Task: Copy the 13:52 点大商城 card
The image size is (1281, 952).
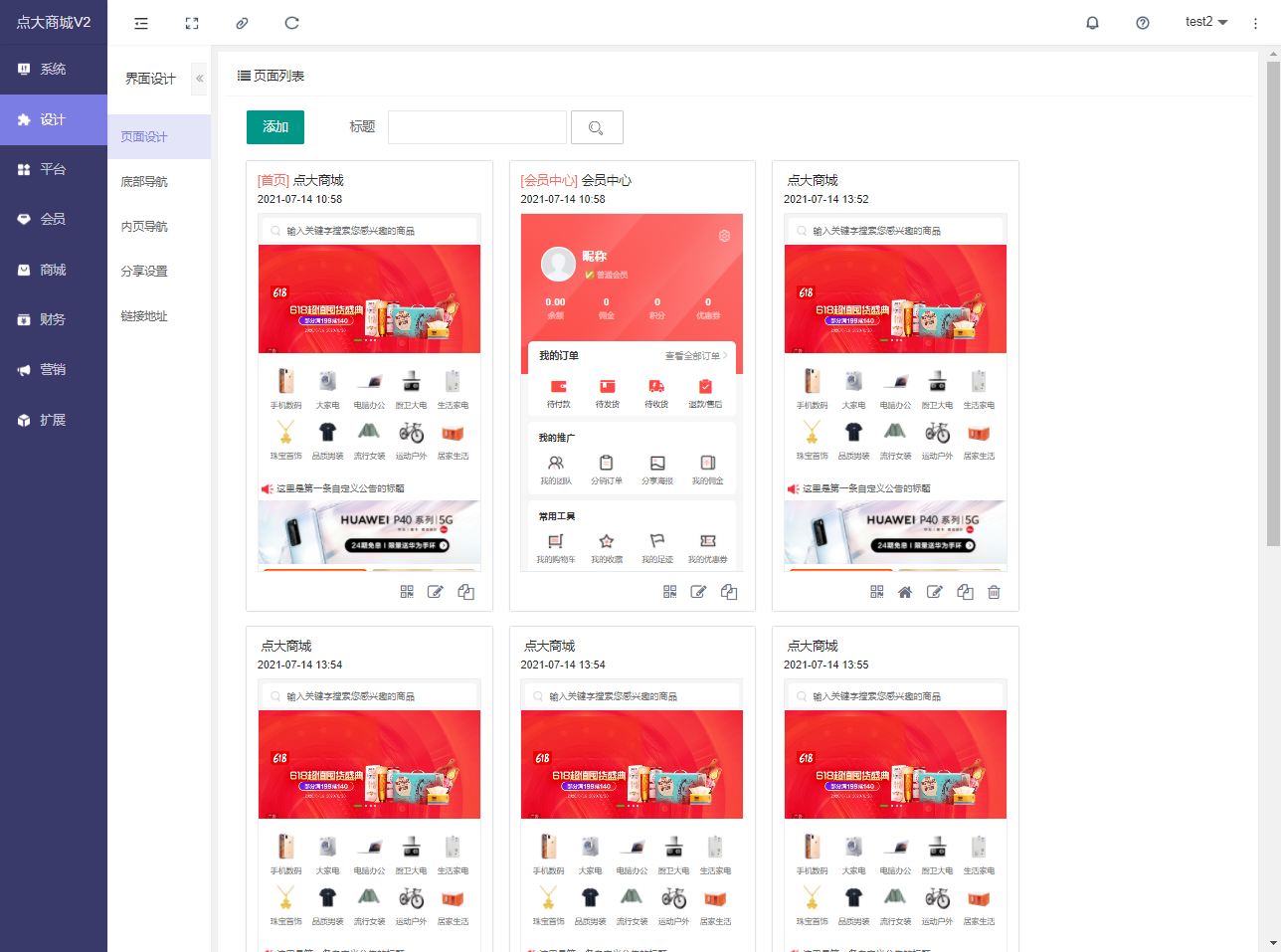Action: (965, 592)
